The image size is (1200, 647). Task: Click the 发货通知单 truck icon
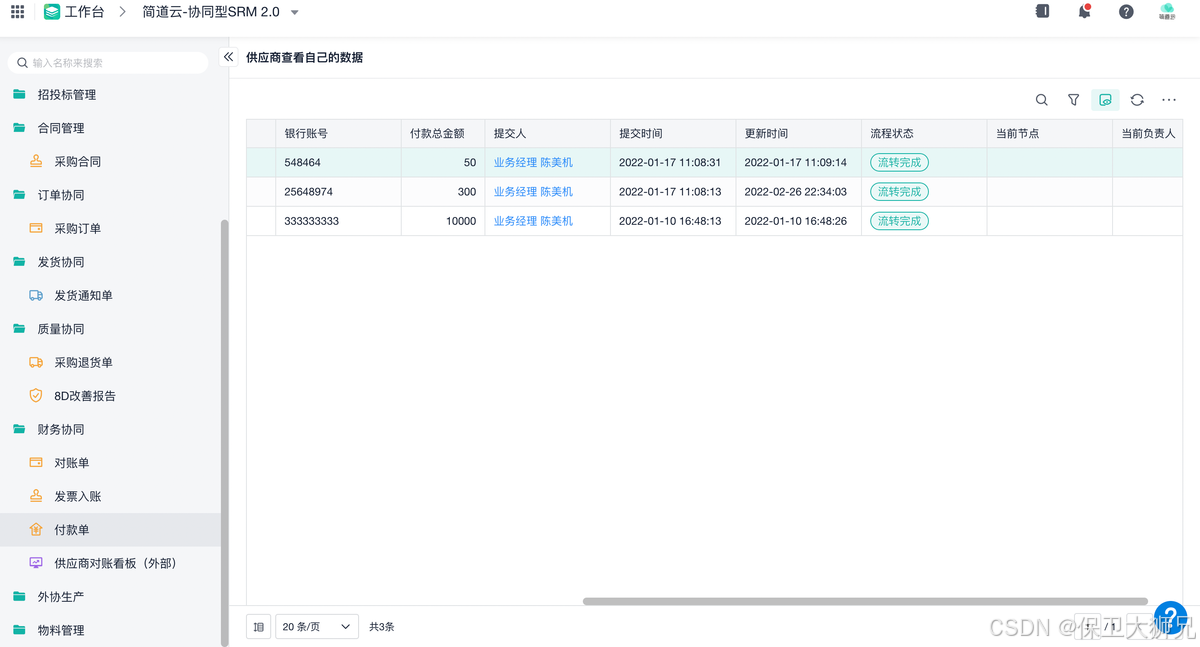36,295
